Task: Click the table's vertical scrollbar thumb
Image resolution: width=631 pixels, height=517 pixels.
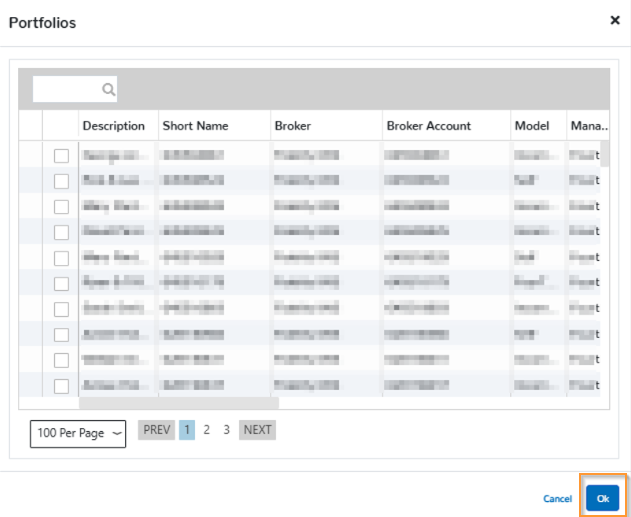Action: (605, 154)
